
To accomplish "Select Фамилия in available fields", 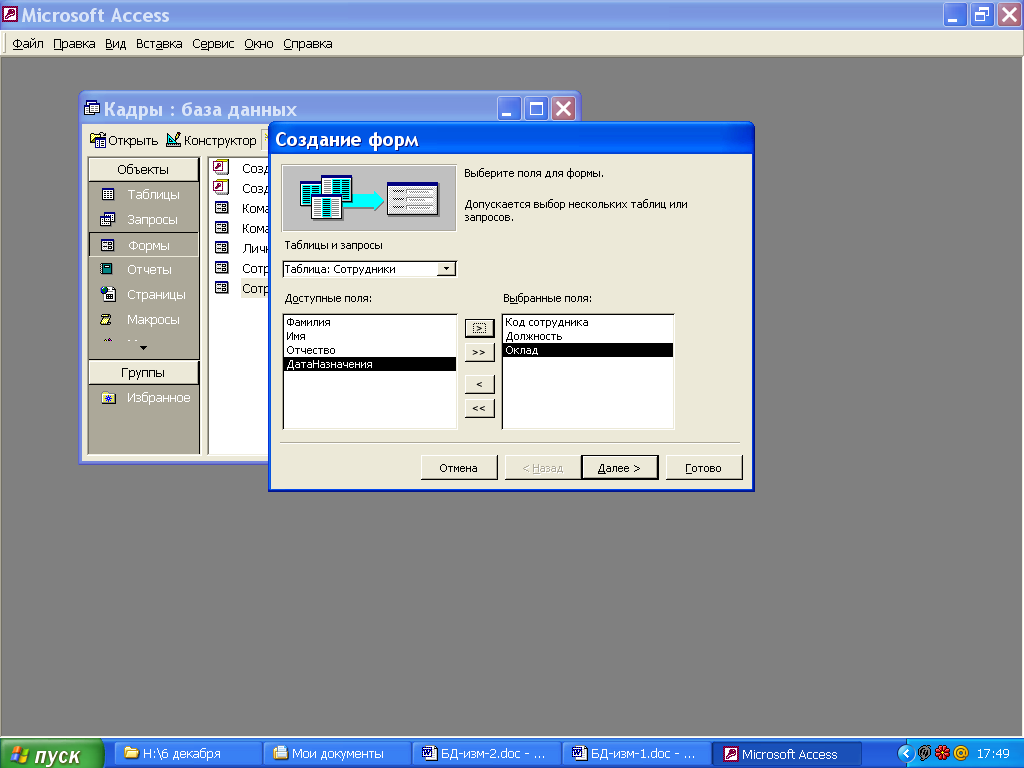I will point(370,322).
